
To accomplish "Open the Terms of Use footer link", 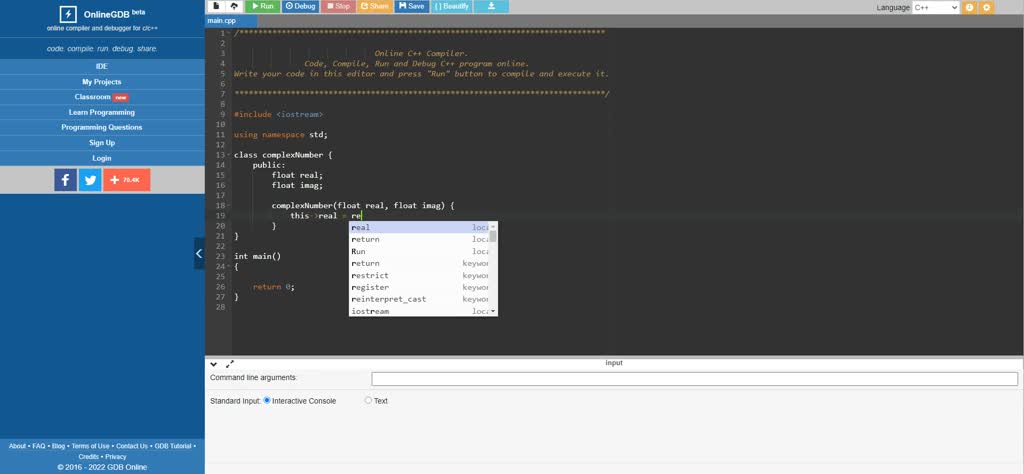I will [90, 447].
